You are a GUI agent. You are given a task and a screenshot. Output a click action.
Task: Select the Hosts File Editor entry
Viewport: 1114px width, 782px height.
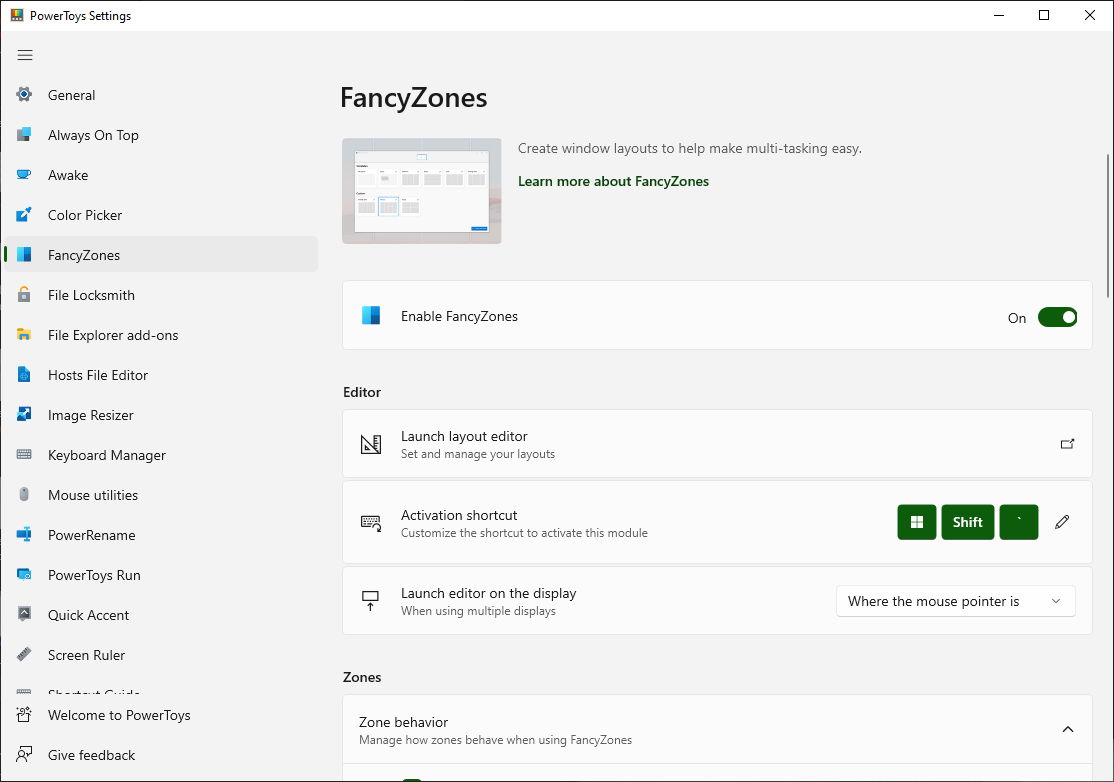click(x=97, y=375)
